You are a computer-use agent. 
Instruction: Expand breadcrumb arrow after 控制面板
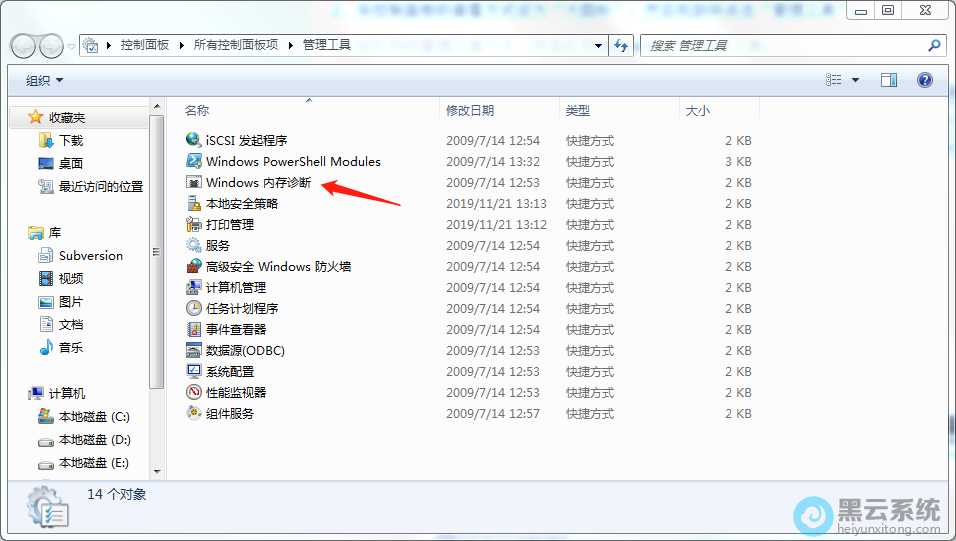pos(182,45)
